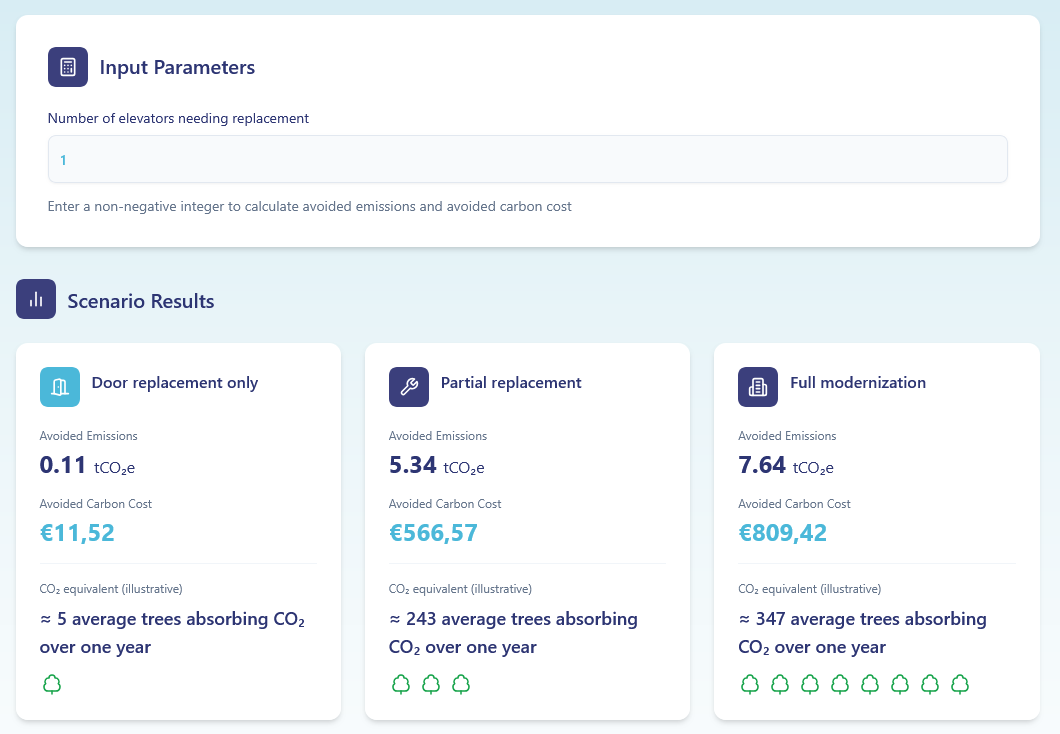
Task: Click the third tree icon in Partial replacement card
Action: (461, 685)
